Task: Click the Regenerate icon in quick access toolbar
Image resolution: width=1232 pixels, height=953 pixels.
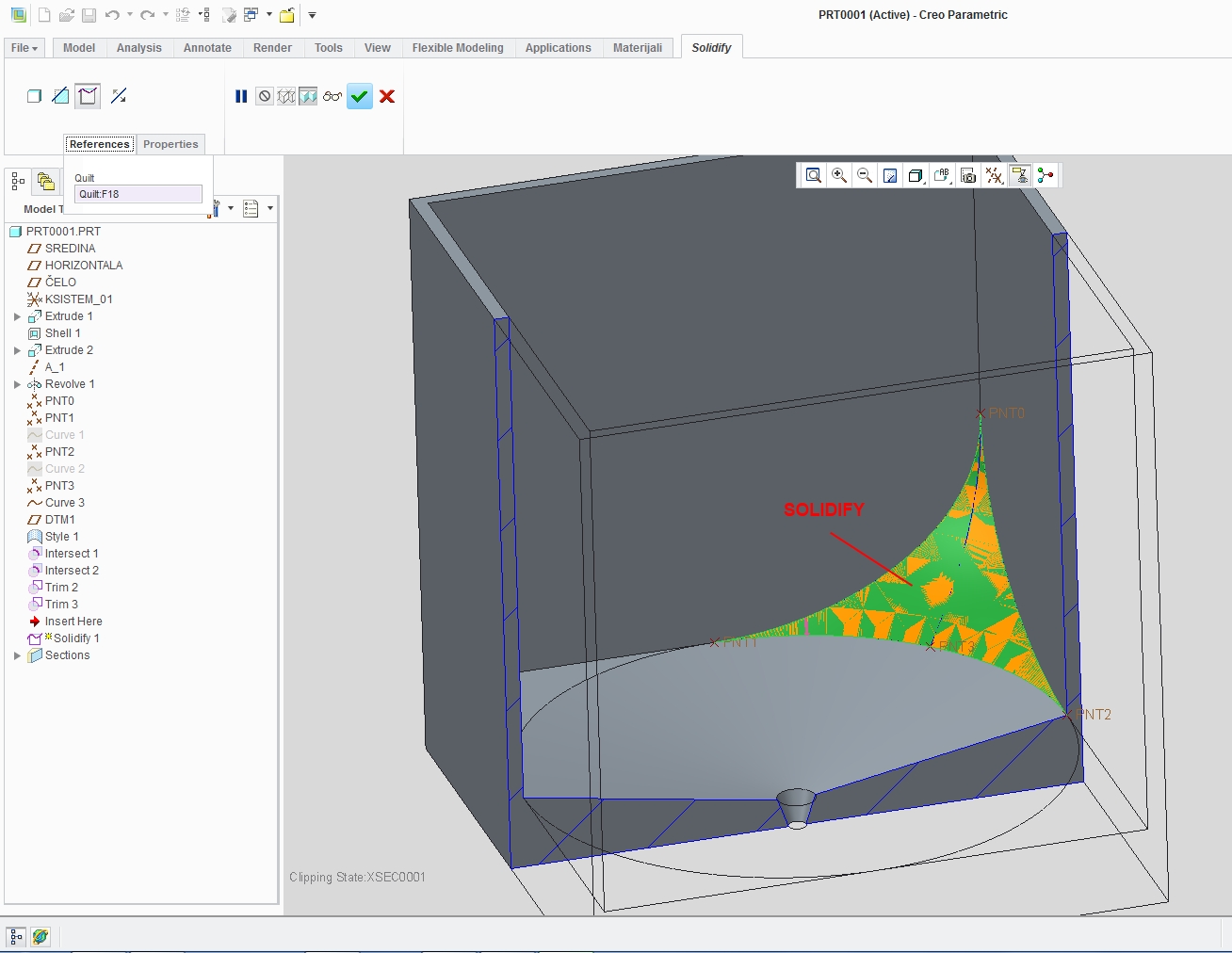Action: (x=183, y=15)
